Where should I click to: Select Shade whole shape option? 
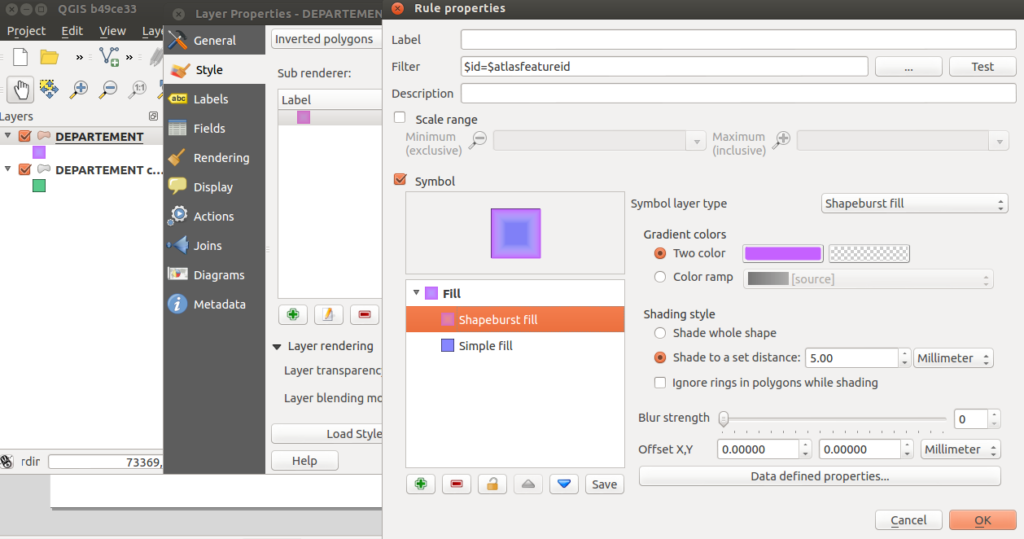(x=660, y=333)
